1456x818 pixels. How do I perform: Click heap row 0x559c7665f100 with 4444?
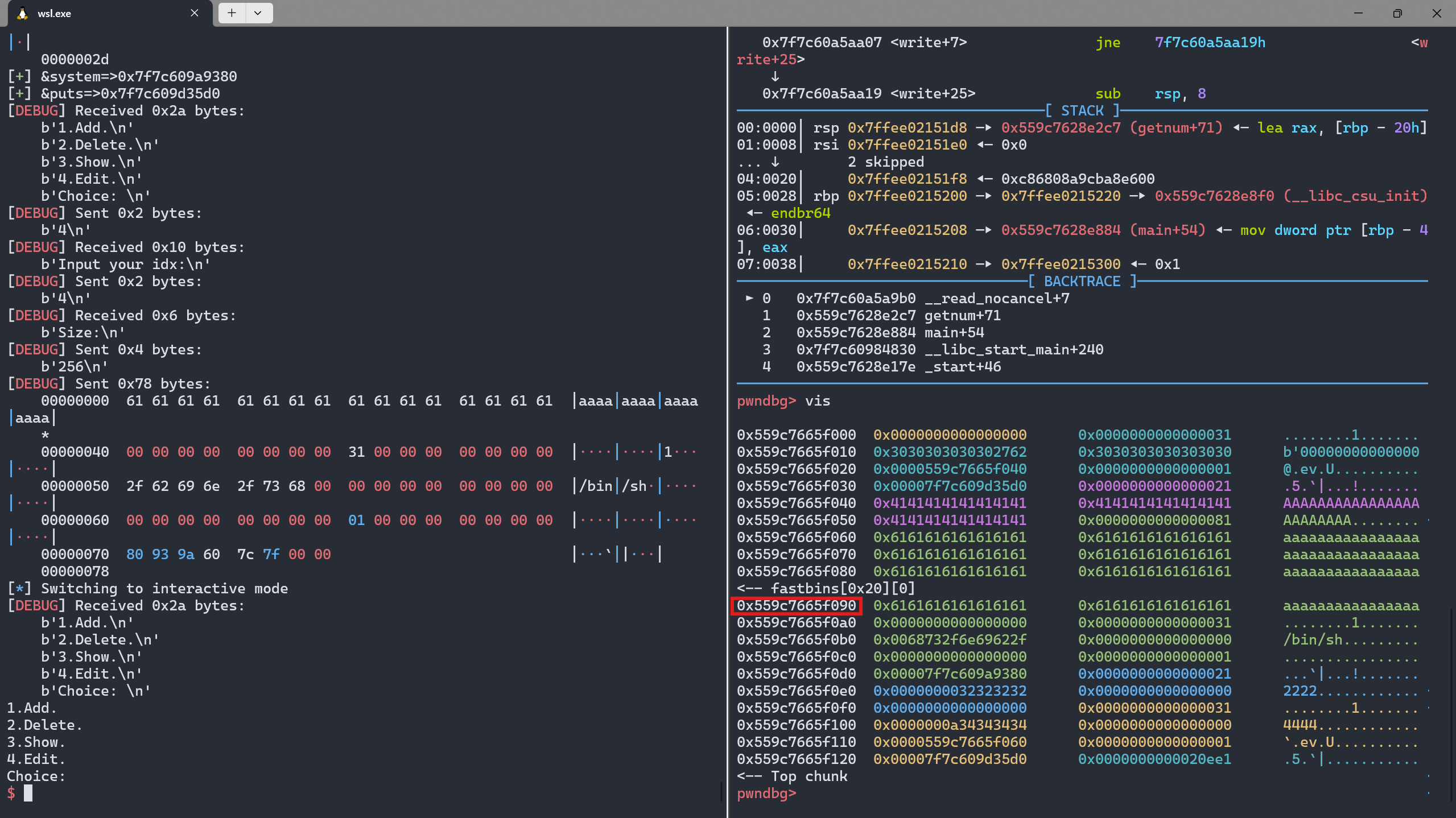1078,725
